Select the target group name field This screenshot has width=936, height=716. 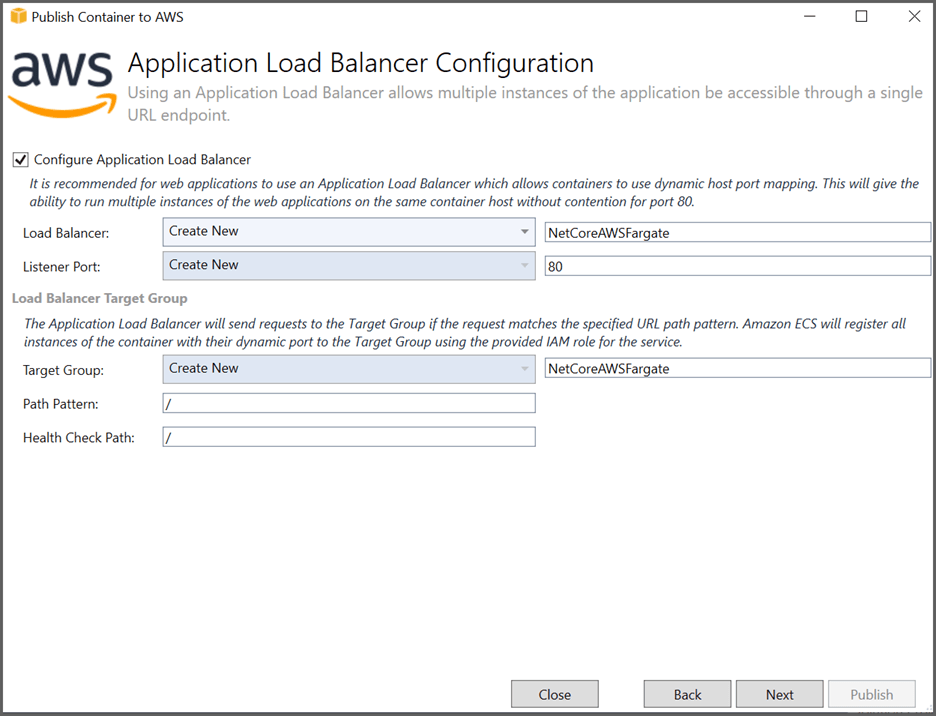click(x=736, y=368)
